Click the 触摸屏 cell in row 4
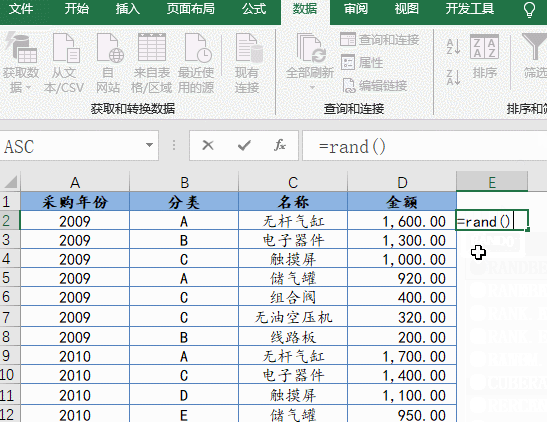 (x=293, y=259)
